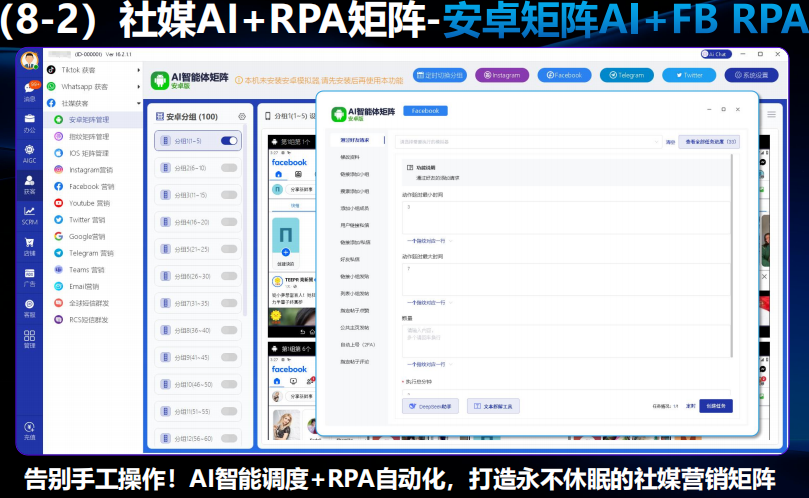
Task: Switch to Telegram top button
Action: tap(627, 75)
